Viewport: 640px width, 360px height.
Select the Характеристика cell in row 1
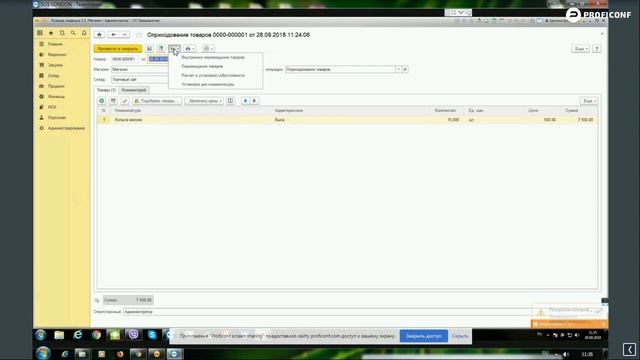[351, 120]
